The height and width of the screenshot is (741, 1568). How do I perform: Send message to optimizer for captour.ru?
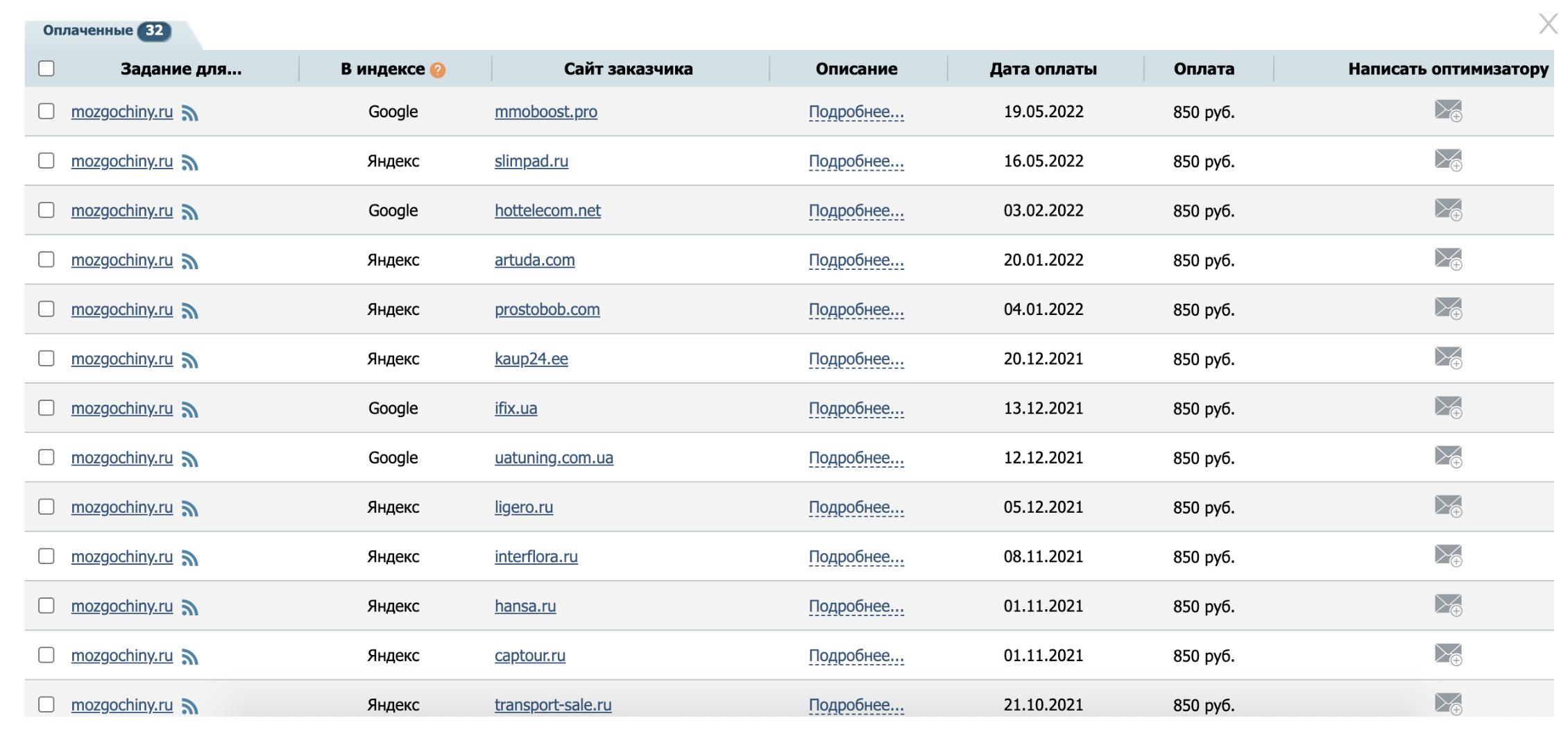click(1448, 655)
